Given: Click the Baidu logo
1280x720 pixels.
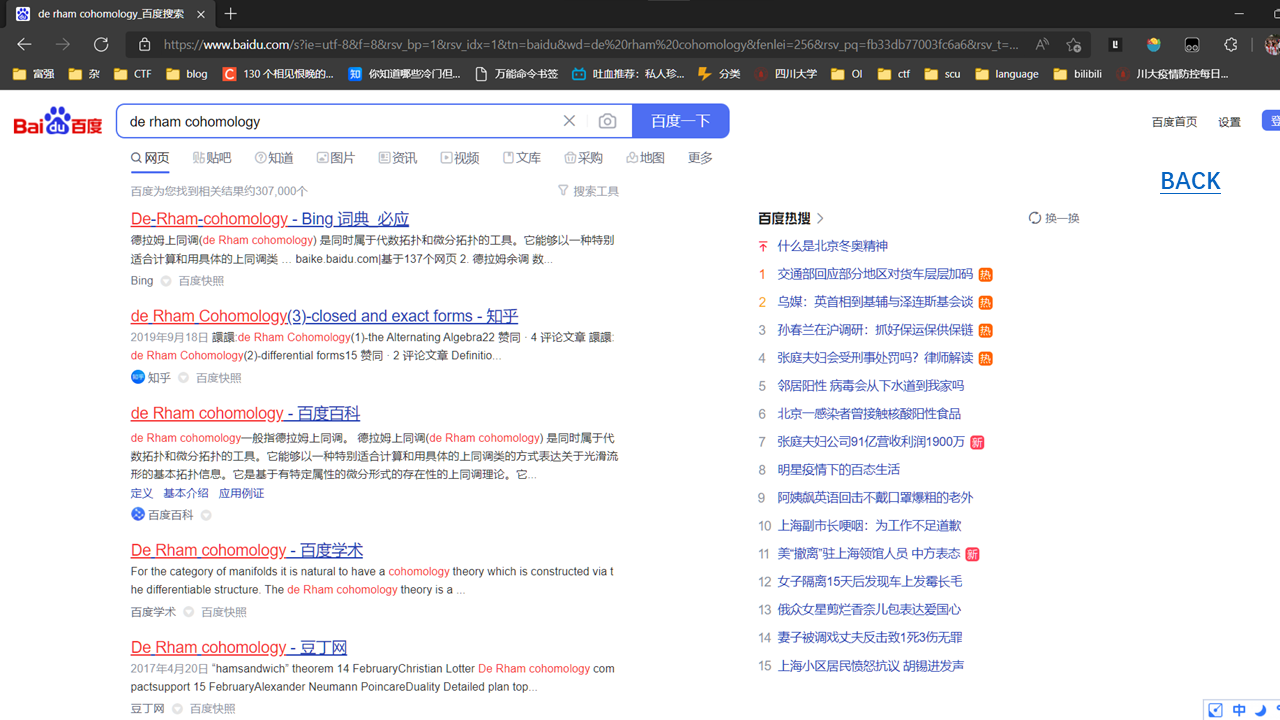Looking at the screenshot, I should point(58,121).
